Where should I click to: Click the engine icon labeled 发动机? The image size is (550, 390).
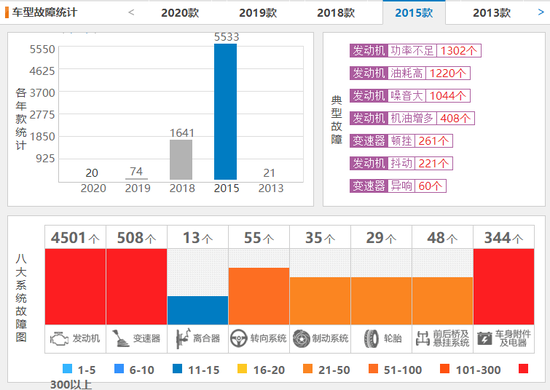[x=59, y=339]
